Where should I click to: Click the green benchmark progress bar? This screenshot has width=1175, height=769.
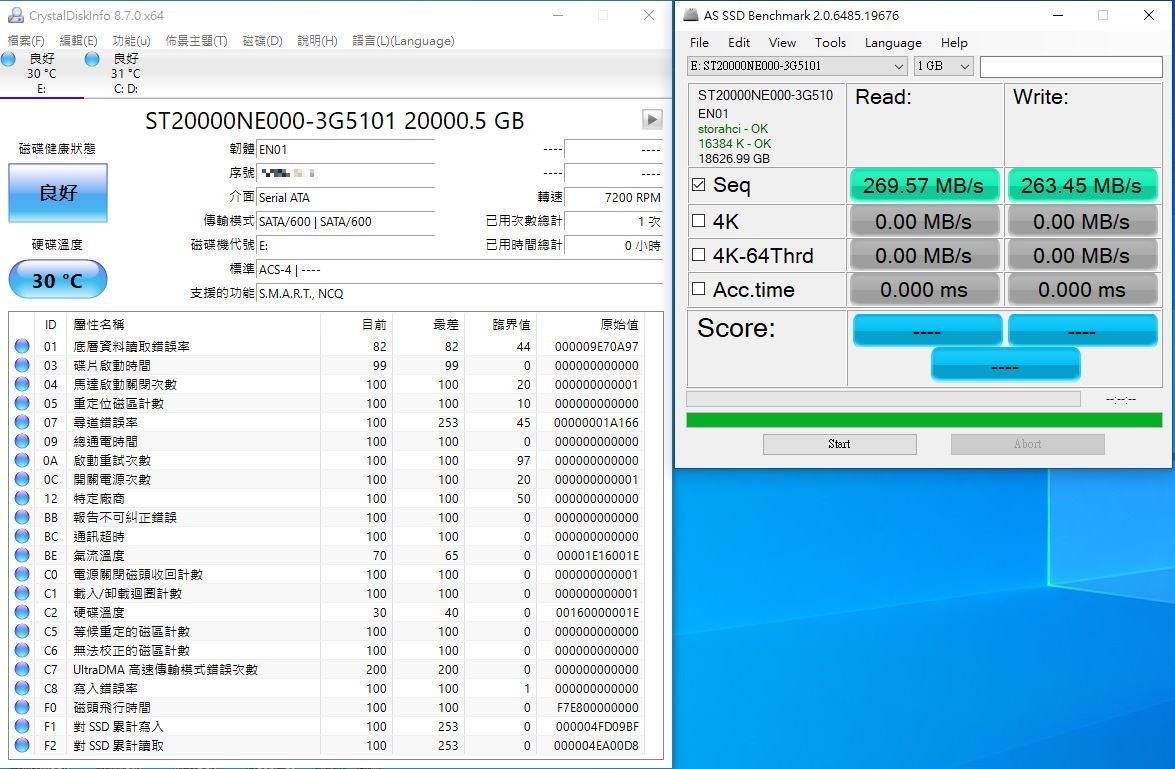pos(924,420)
